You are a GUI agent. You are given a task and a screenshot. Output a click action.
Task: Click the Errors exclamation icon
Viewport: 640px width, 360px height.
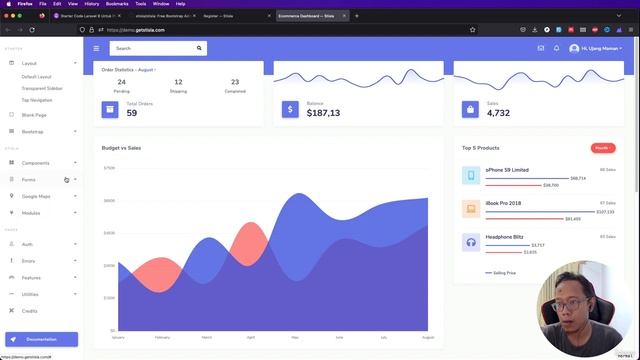[11, 260]
